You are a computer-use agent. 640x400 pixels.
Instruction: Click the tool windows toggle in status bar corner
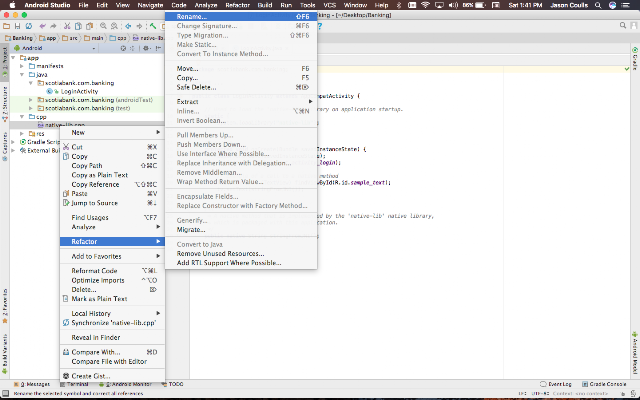tap(5, 393)
